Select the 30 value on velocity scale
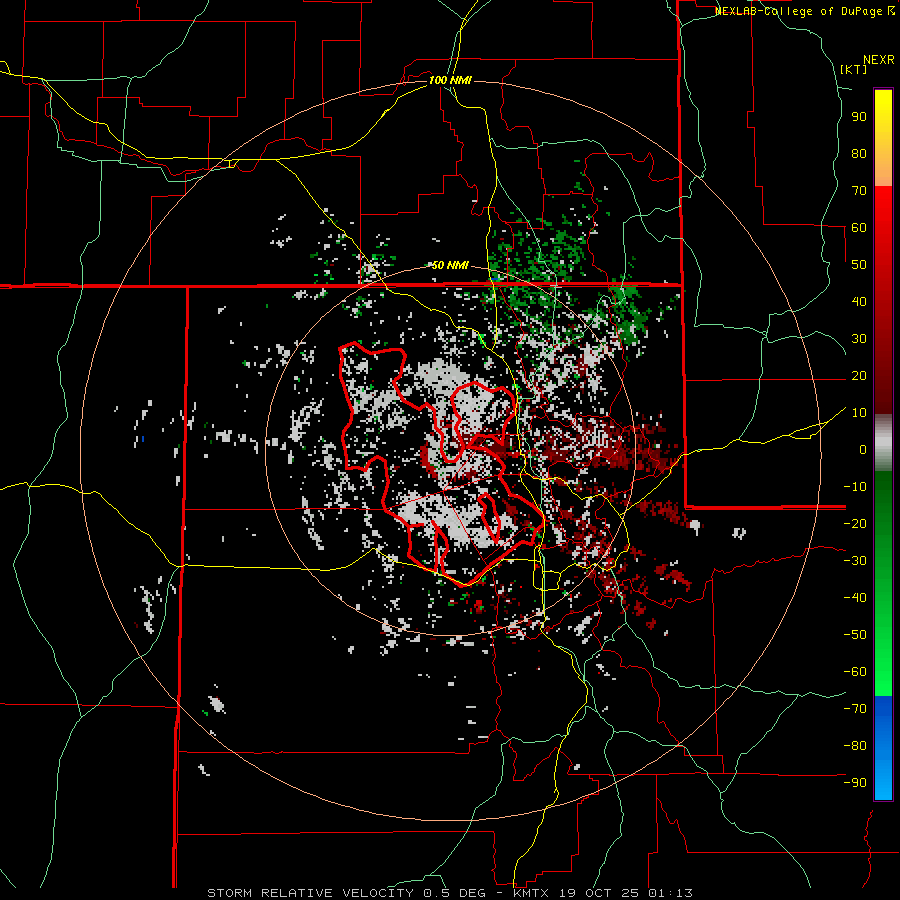 coord(859,339)
